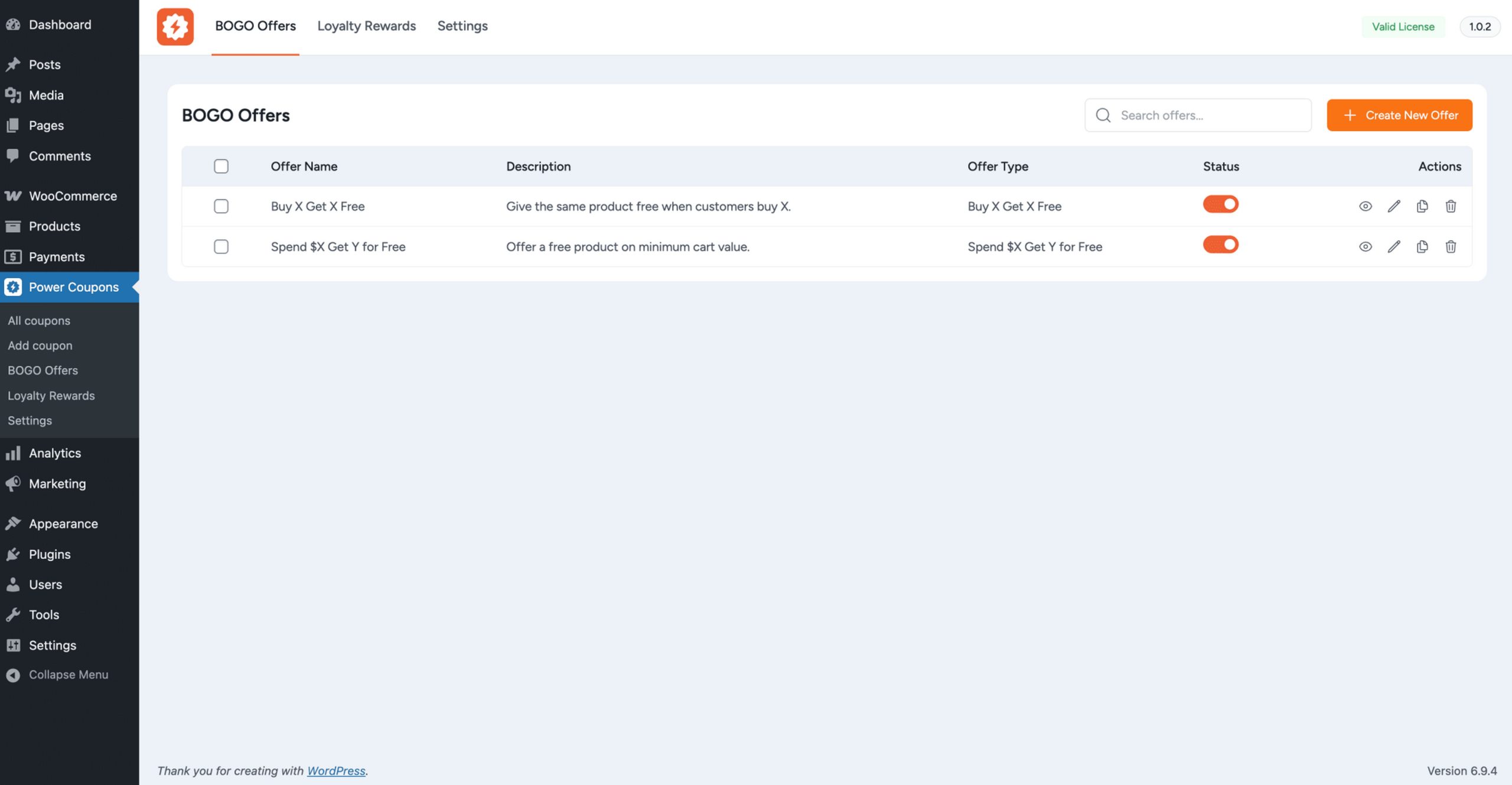The image size is (1512, 785).
Task: Edit the Spend $X Get Y offer
Action: pyautogui.click(x=1393, y=246)
